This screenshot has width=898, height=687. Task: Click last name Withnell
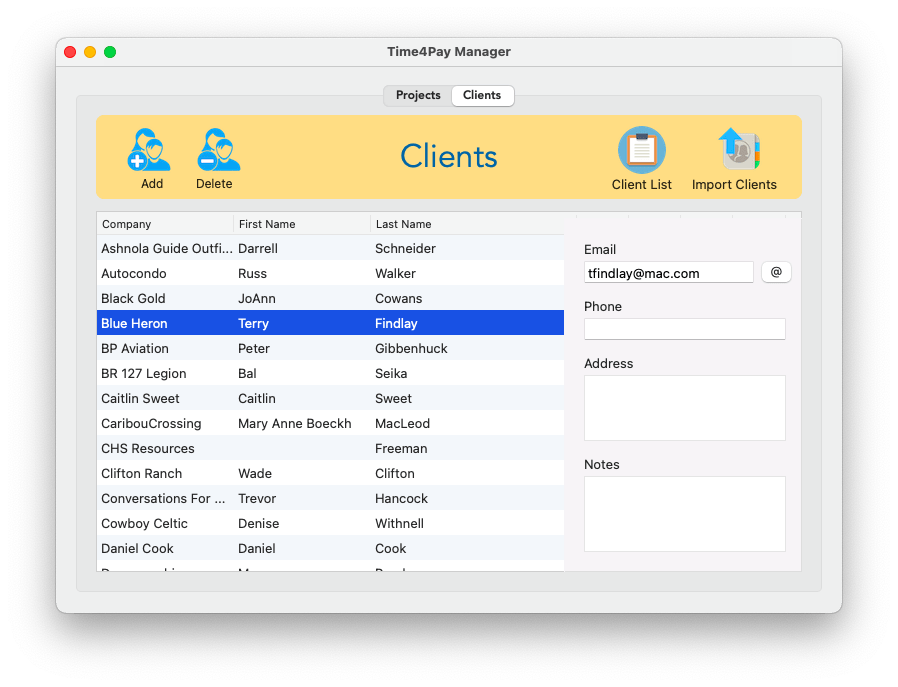(399, 523)
